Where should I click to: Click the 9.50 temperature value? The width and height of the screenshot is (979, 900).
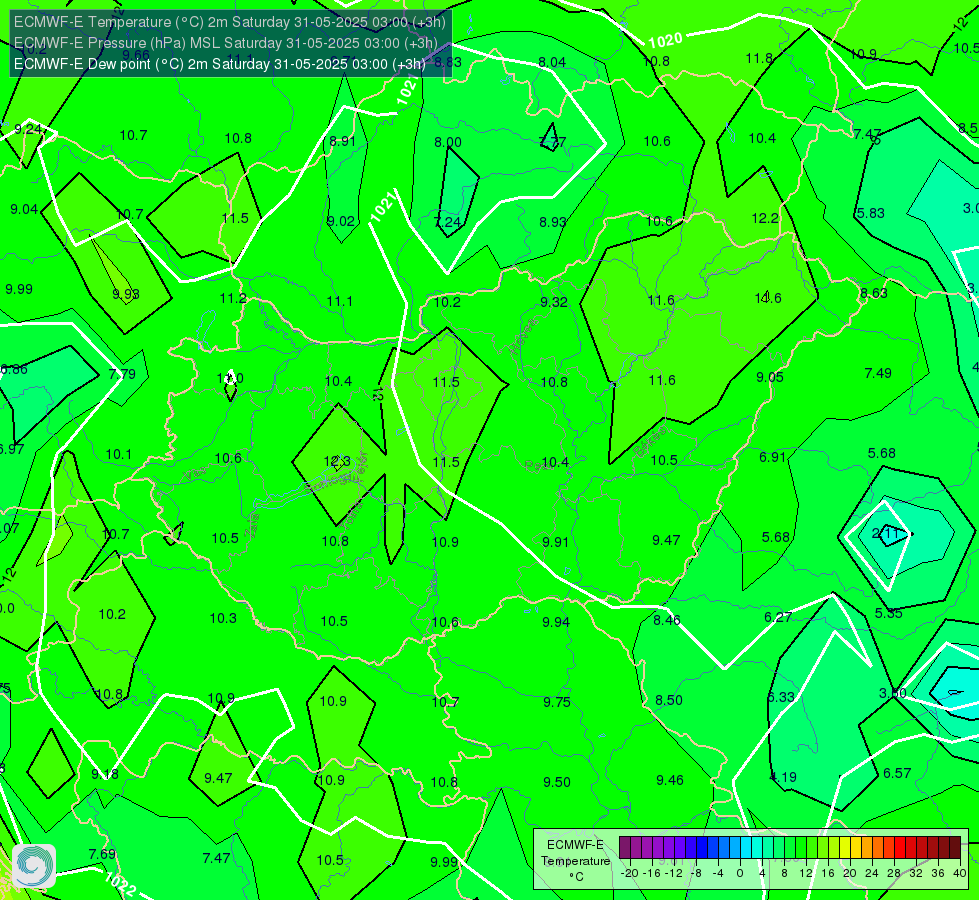click(556, 782)
